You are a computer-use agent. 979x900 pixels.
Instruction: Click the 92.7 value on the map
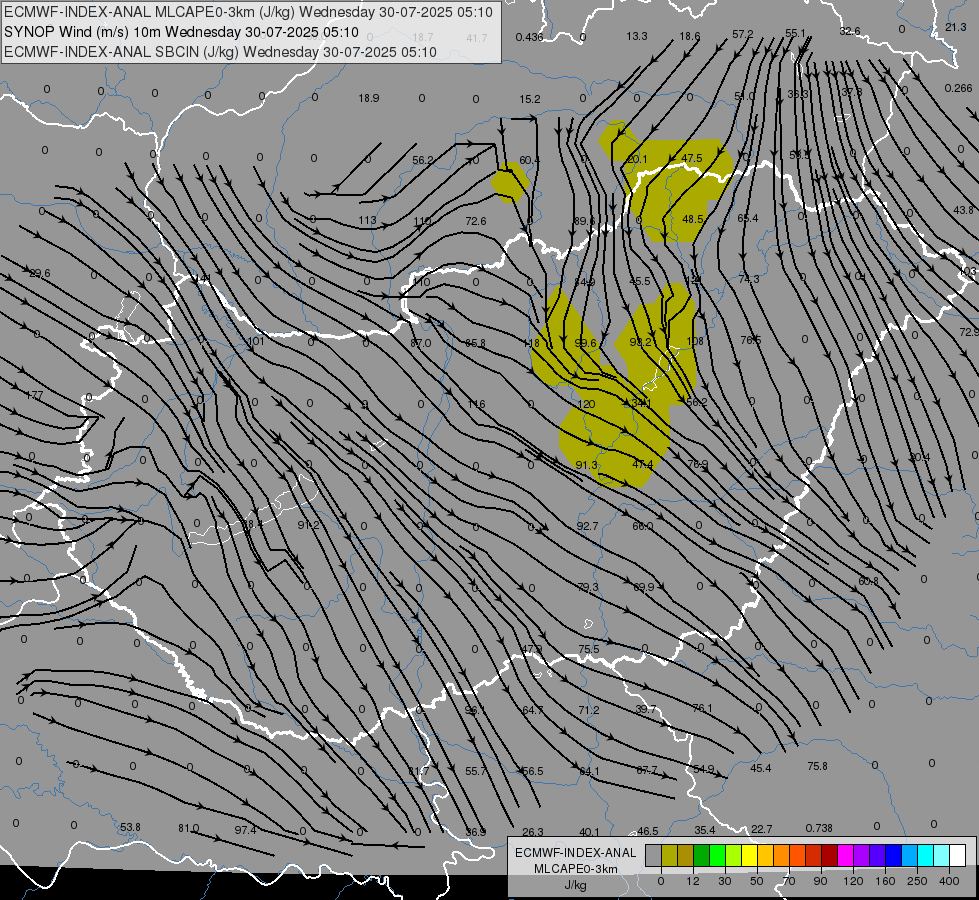588,527
